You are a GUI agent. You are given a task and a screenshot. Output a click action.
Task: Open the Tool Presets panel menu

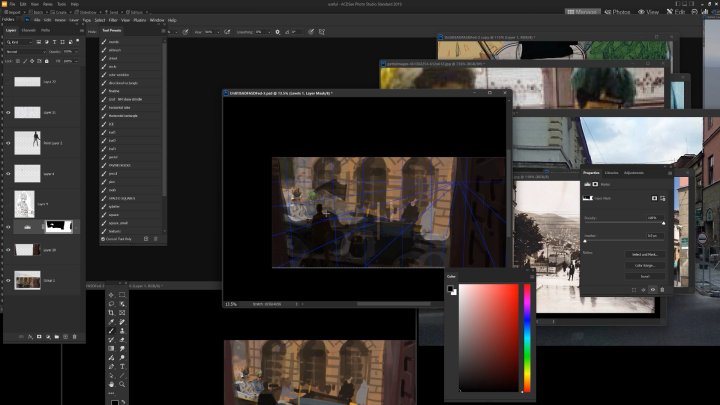[163, 31]
